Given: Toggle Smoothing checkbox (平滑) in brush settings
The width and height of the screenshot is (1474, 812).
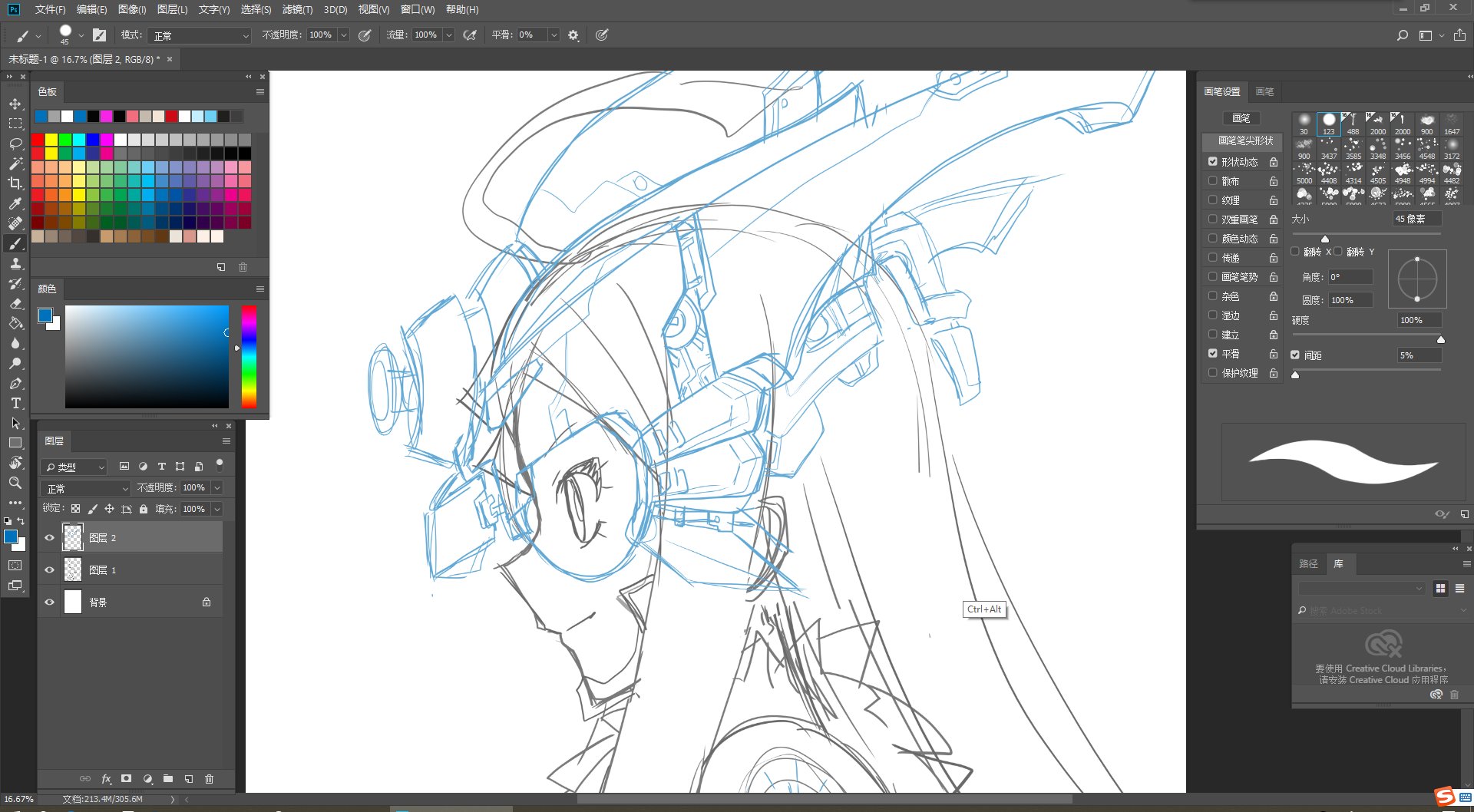Looking at the screenshot, I should [x=1213, y=354].
